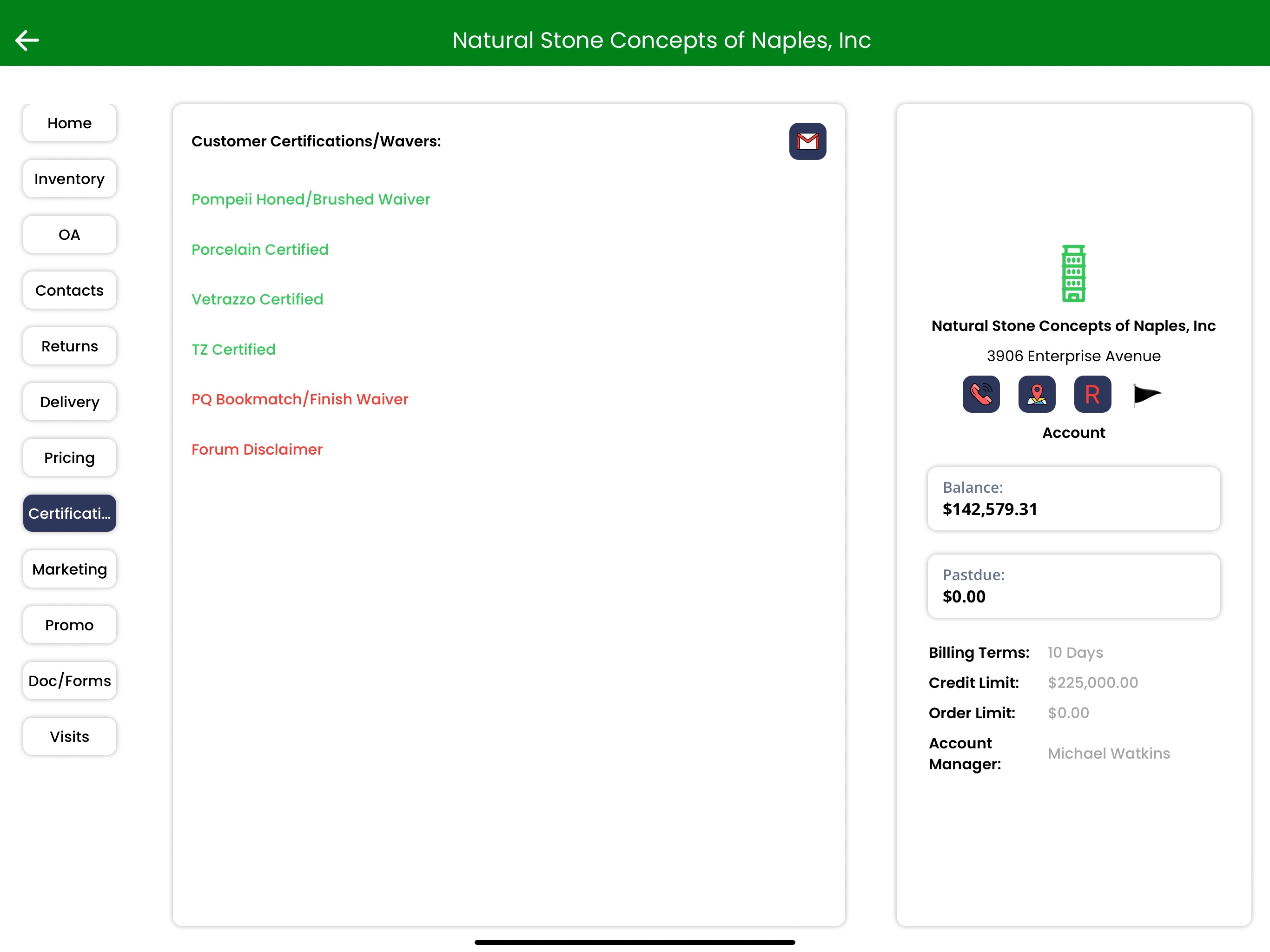Go to the Pricing section
The height and width of the screenshot is (952, 1270).
[x=69, y=457]
